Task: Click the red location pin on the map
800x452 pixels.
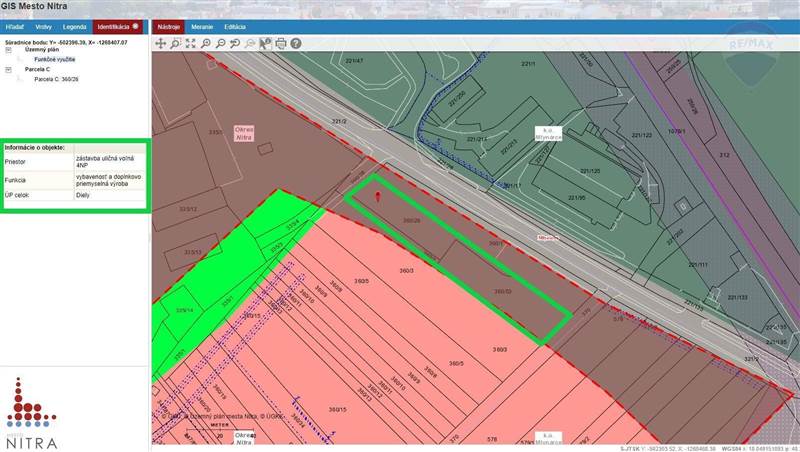Action: tap(378, 196)
